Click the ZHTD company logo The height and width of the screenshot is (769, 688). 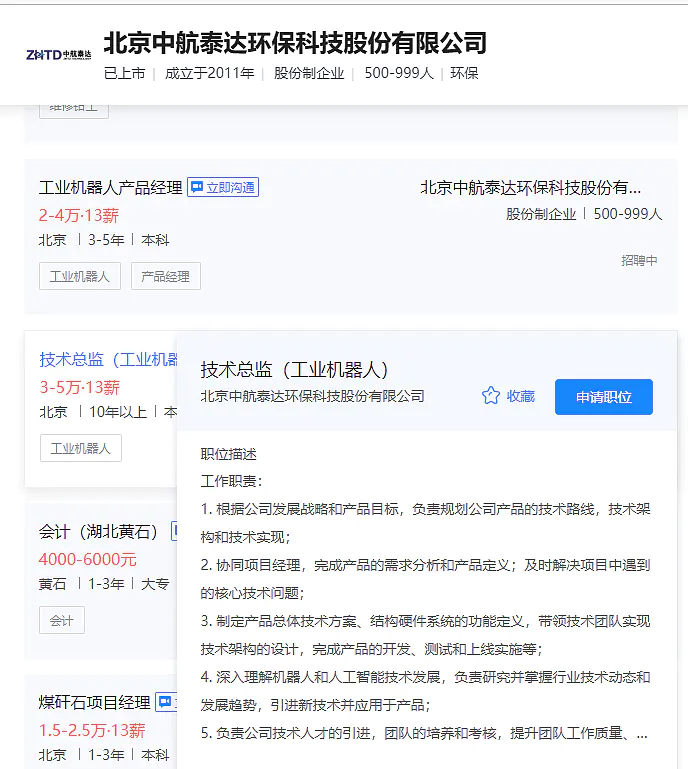pos(58,54)
